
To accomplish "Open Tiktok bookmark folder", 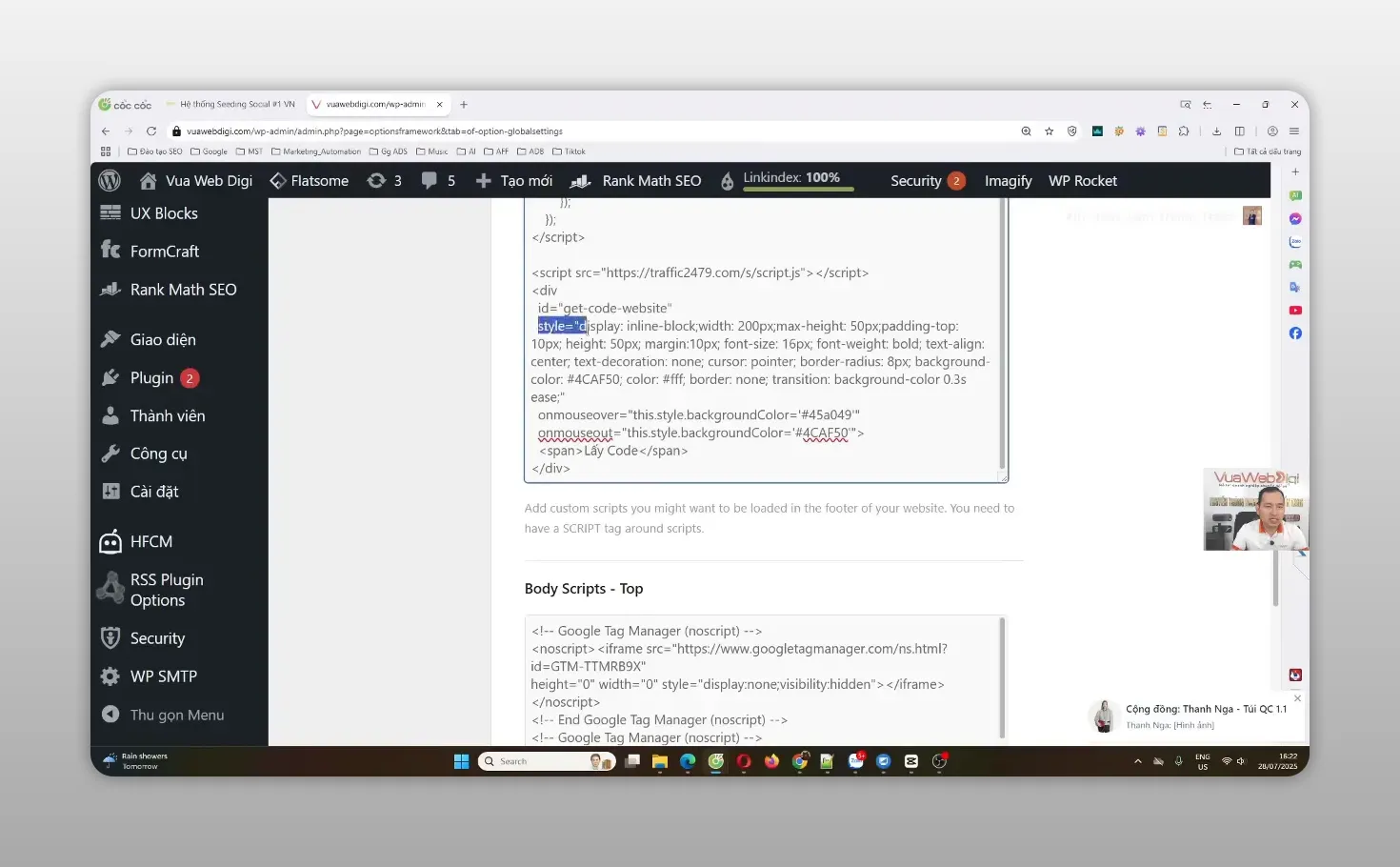I will click(570, 151).
